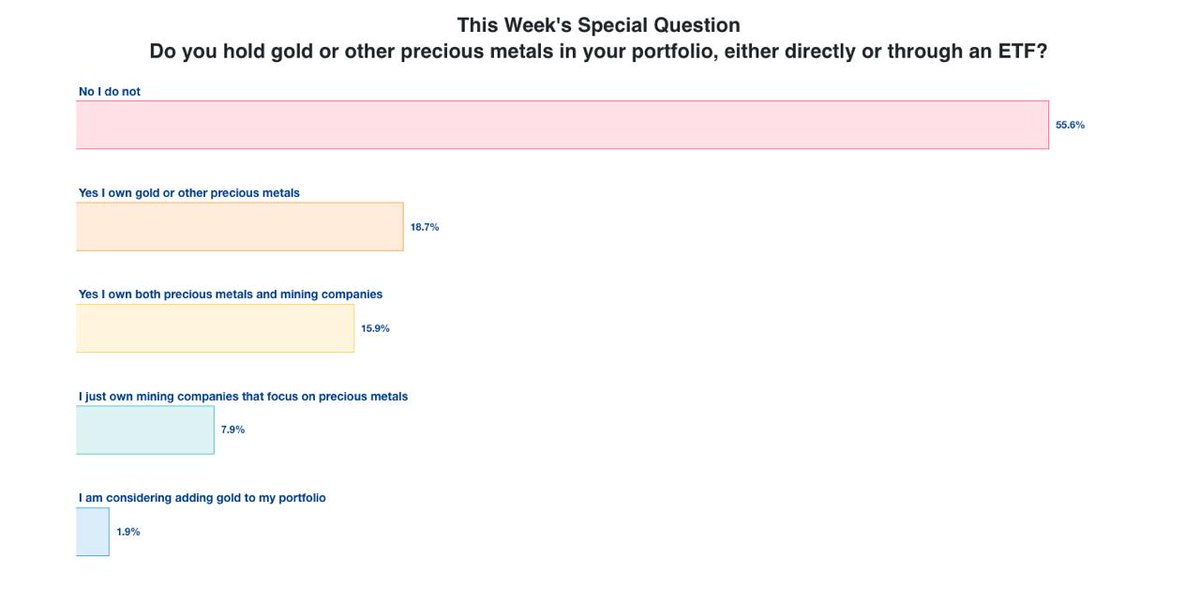Click the 7.9% value label
The image size is (1200, 604).
[x=233, y=430]
